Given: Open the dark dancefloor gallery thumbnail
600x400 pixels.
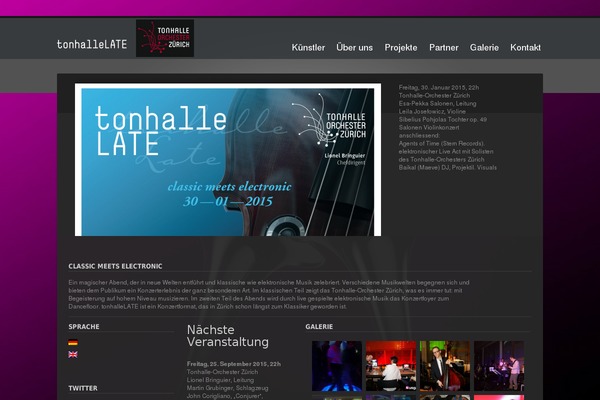Looking at the screenshot, I should point(337,366).
